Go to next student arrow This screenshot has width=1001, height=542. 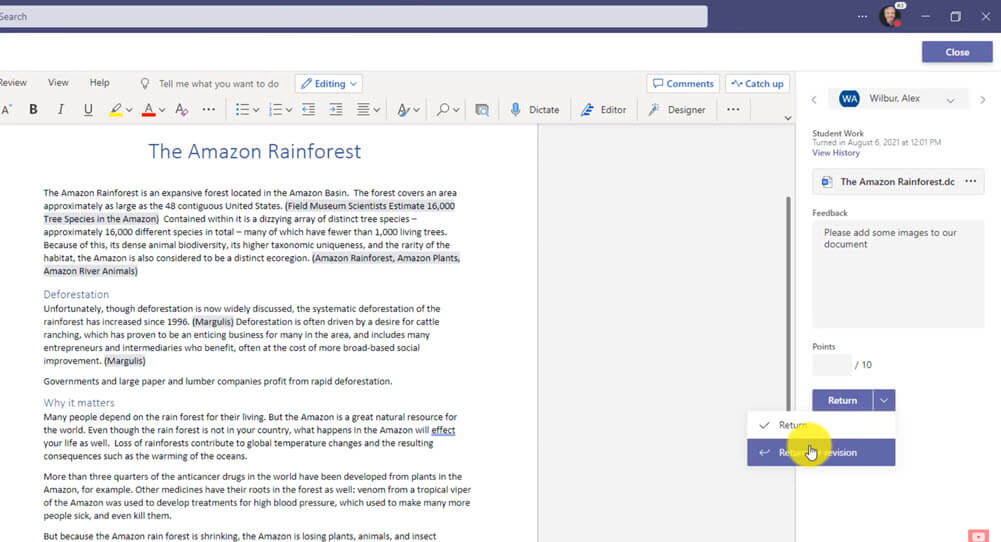coord(983,100)
